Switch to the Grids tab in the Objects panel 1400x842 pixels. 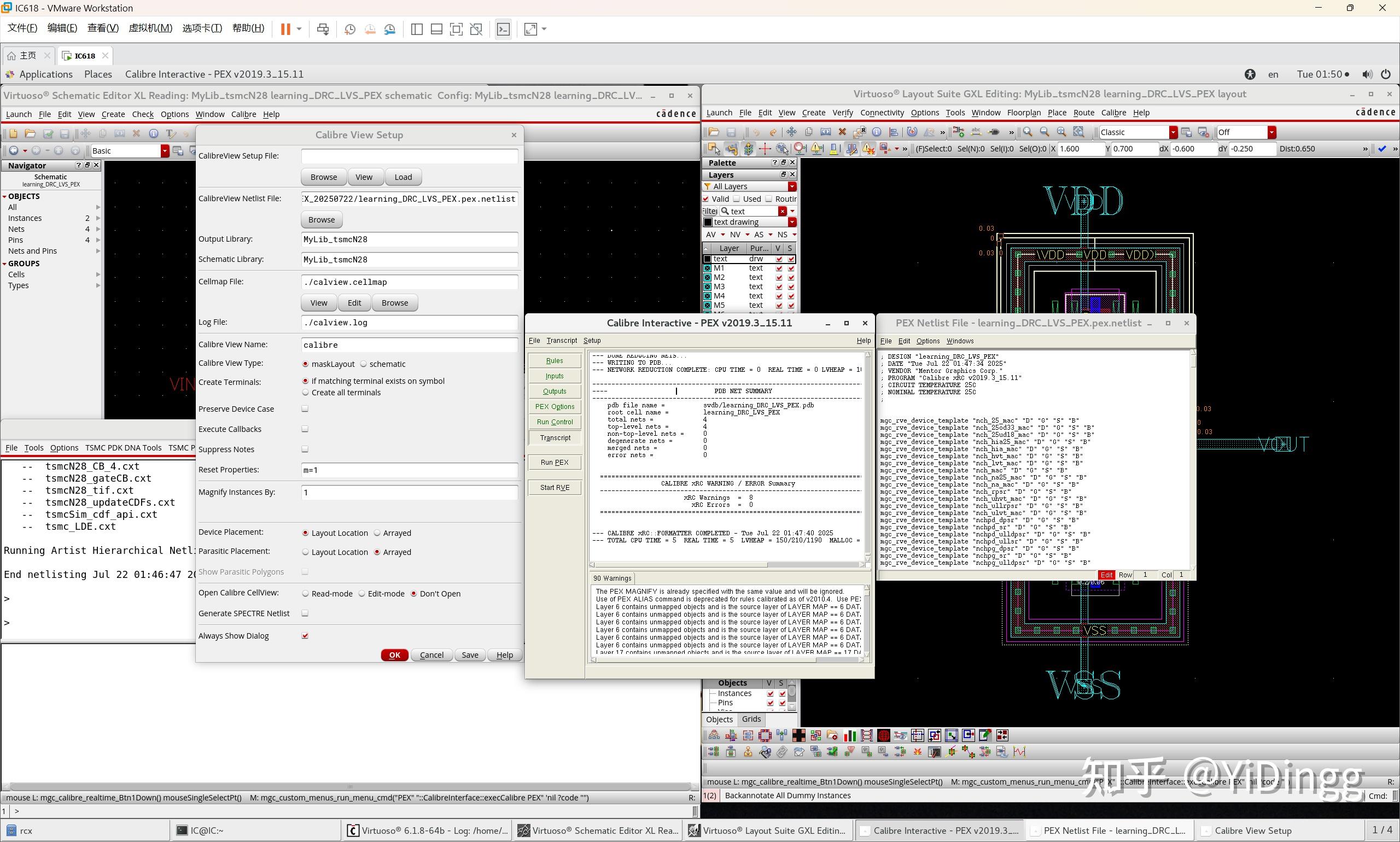(750, 719)
